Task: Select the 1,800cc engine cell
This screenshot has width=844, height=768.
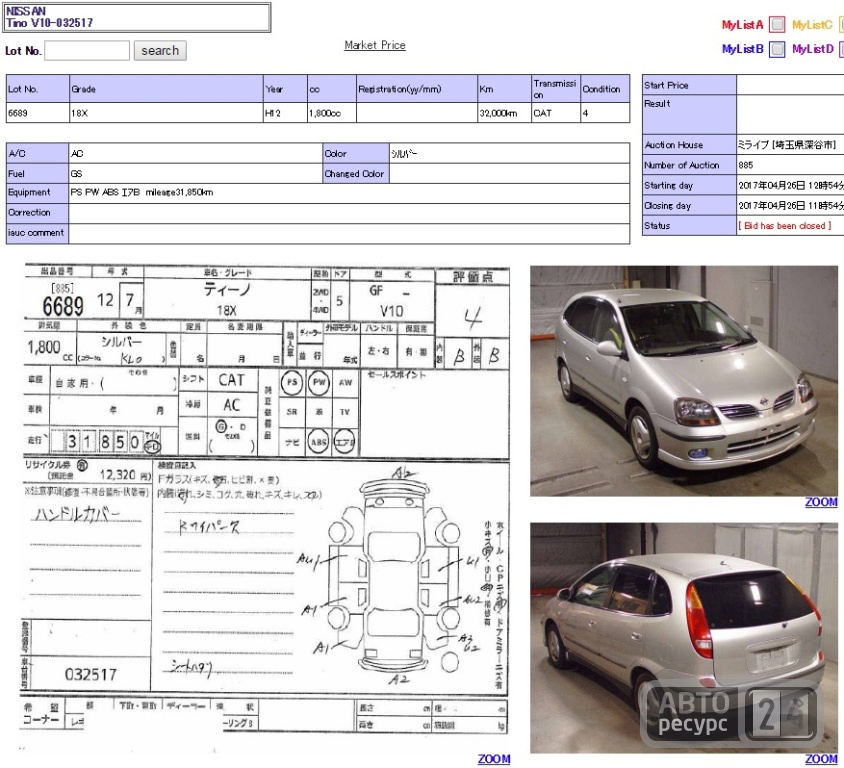Action: (x=332, y=113)
